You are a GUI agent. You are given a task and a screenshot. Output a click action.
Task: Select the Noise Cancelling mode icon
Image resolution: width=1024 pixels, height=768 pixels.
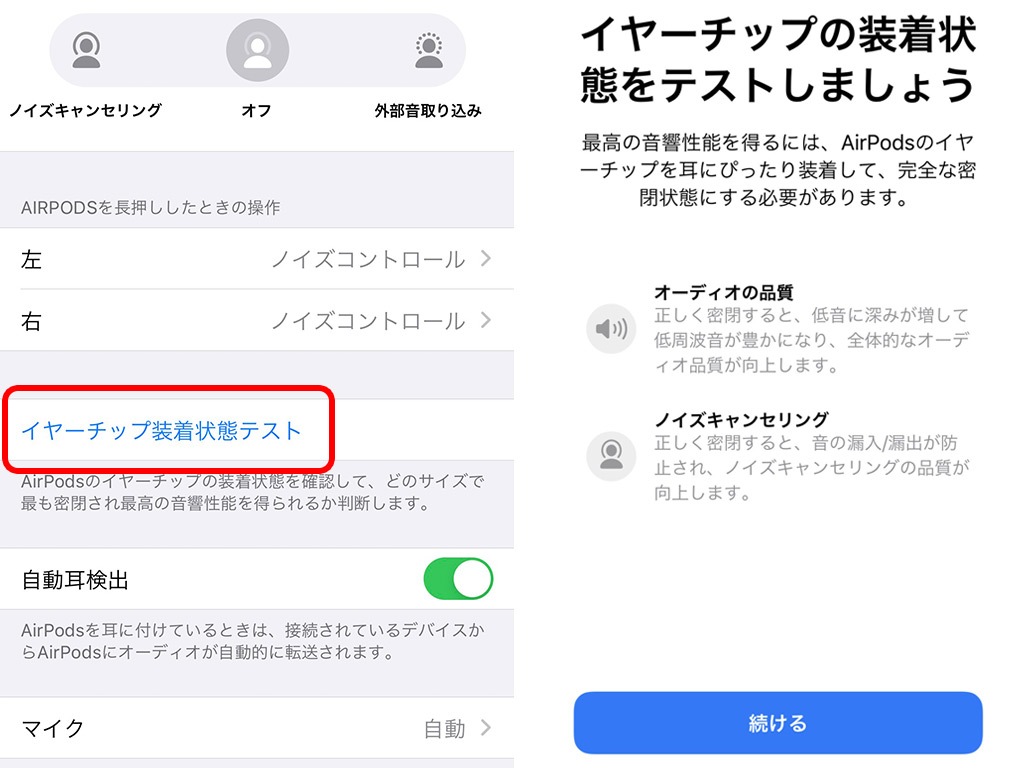tap(86, 50)
